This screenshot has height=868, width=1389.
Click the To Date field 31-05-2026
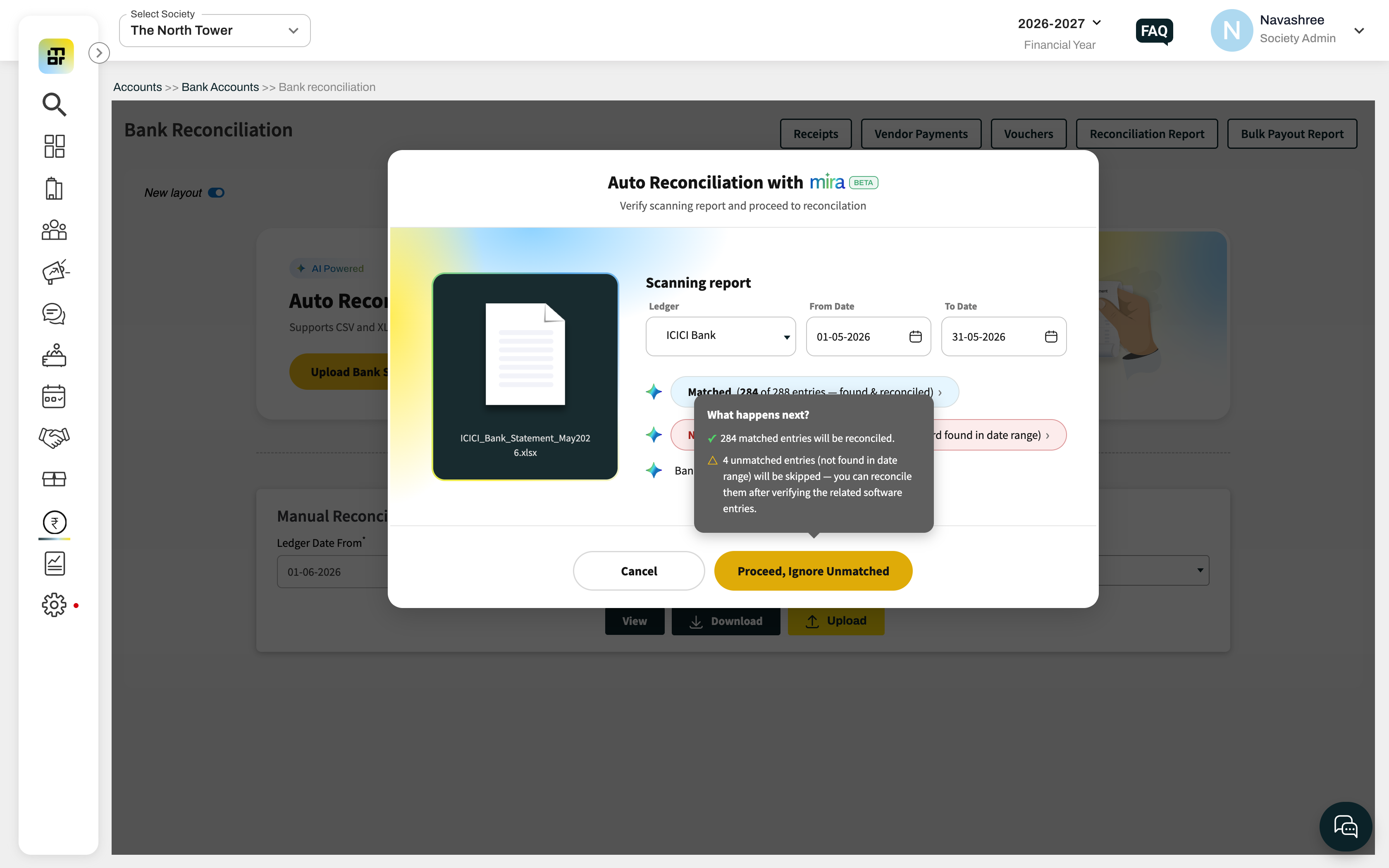click(1004, 336)
